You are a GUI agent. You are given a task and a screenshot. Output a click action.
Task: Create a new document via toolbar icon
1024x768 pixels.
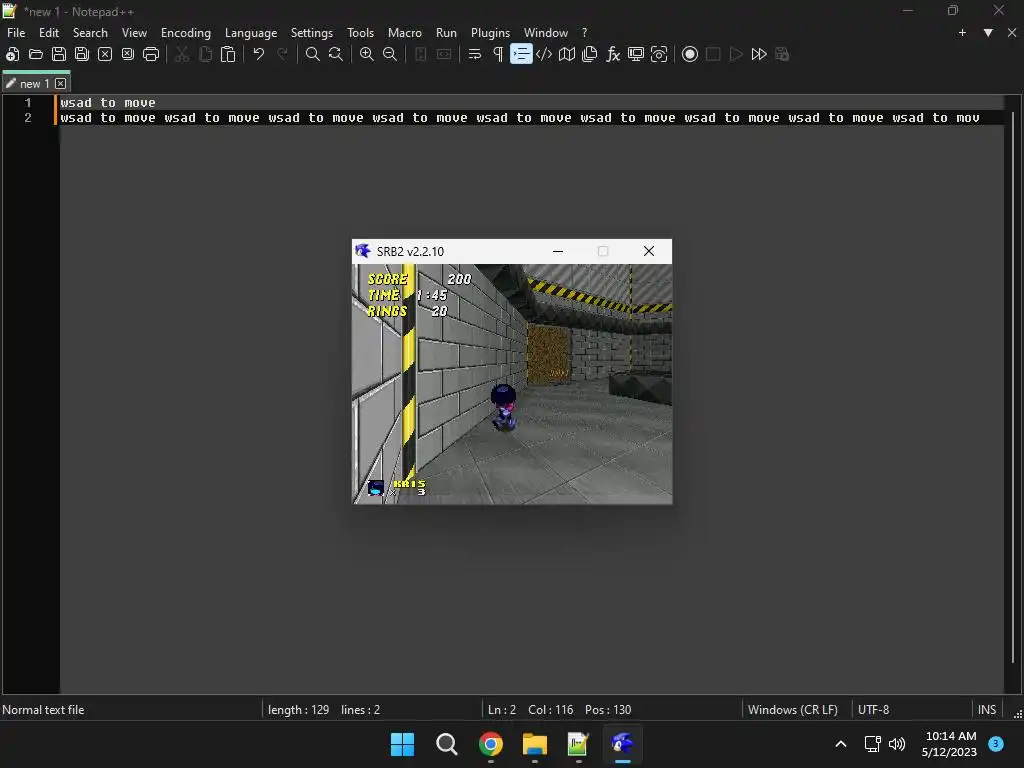(12, 54)
